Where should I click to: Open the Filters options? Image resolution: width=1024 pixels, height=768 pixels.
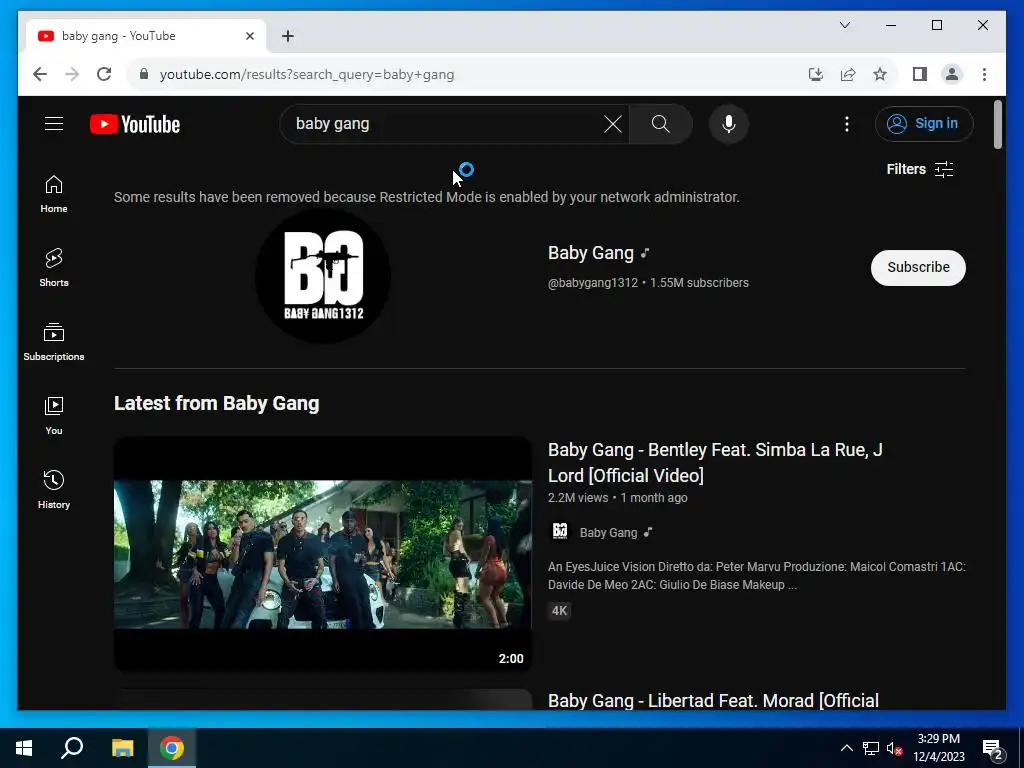(920, 169)
